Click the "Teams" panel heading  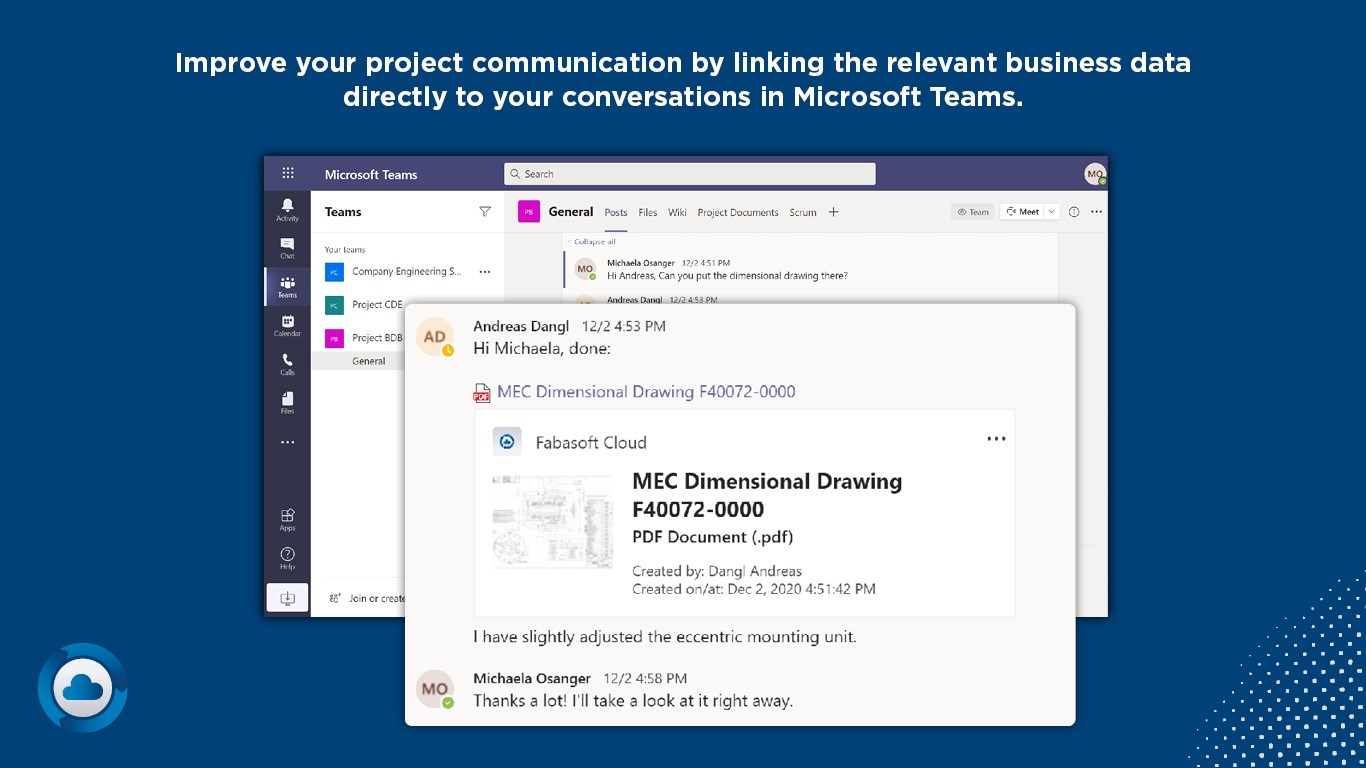[x=343, y=212]
